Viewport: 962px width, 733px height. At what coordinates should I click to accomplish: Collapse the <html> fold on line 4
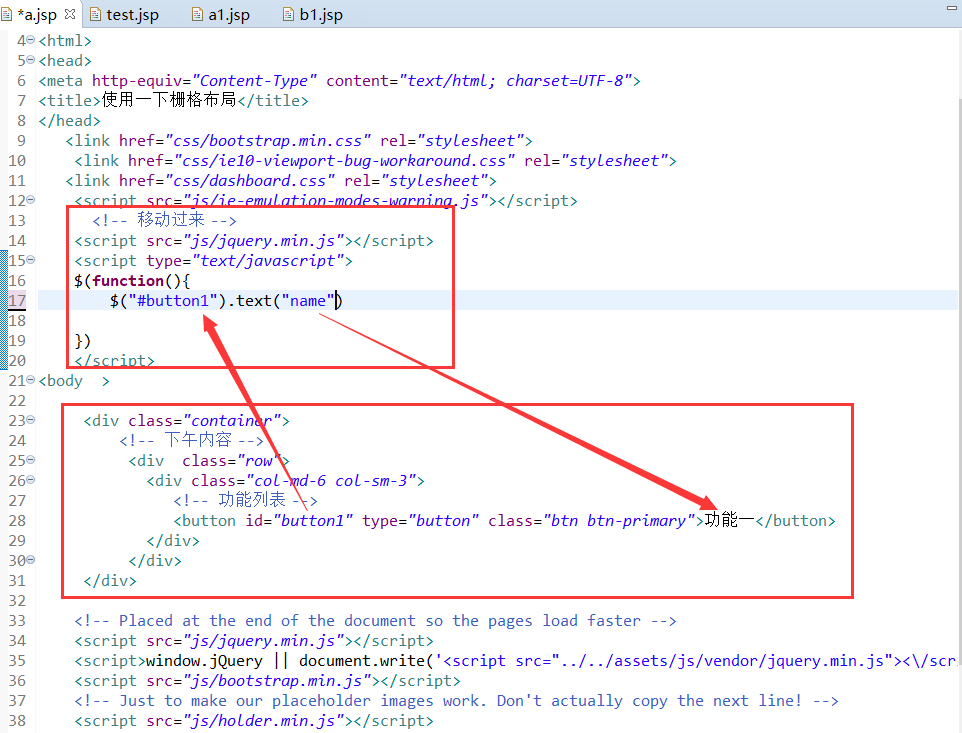pos(31,40)
